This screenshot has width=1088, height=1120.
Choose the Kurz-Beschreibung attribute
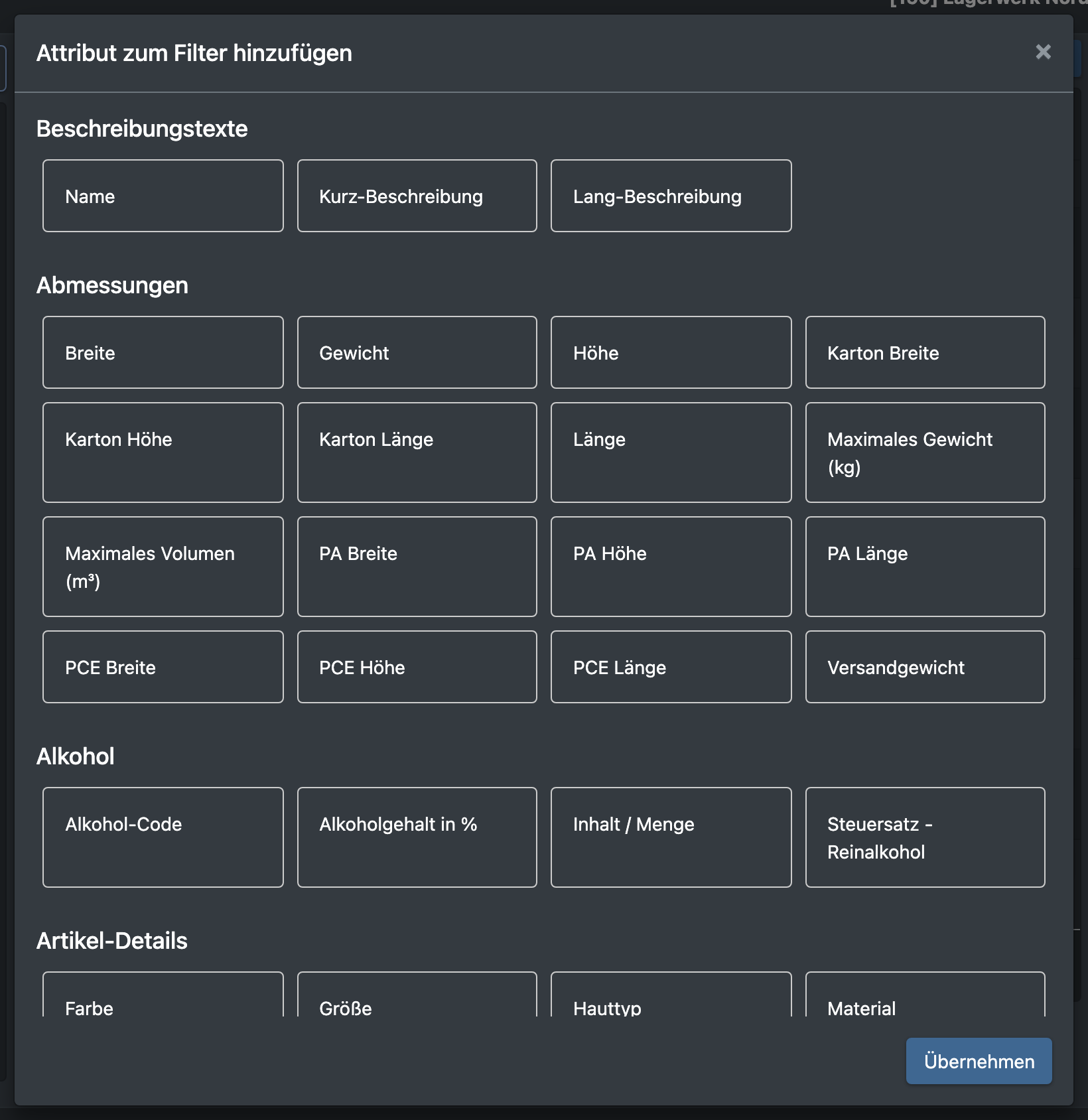click(x=417, y=196)
